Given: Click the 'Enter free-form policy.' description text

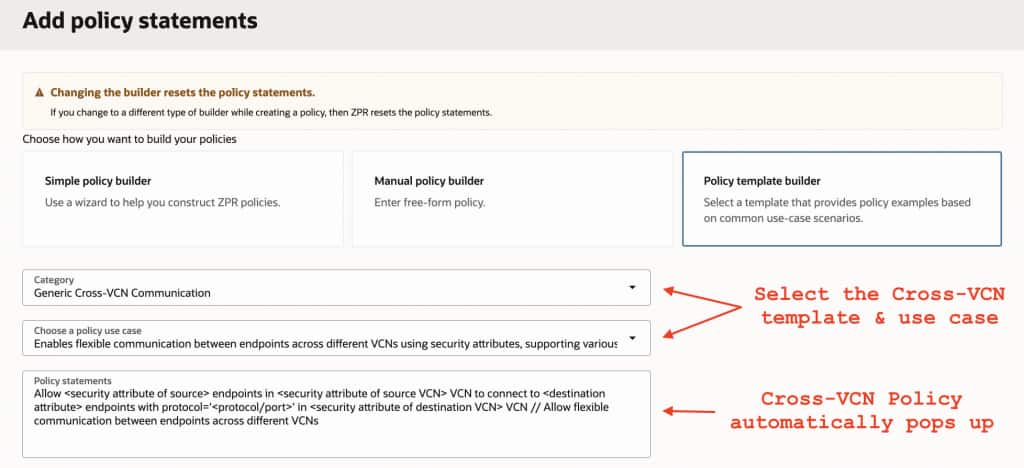Looking at the screenshot, I should click(x=429, y=203).
